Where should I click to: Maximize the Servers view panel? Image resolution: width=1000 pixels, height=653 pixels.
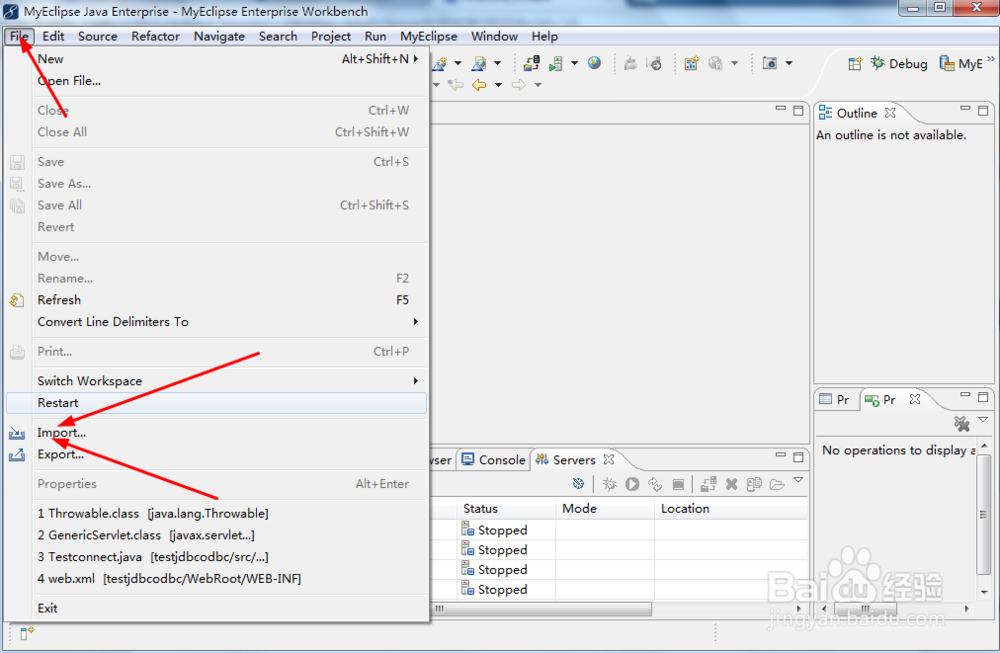coord(798,457)
